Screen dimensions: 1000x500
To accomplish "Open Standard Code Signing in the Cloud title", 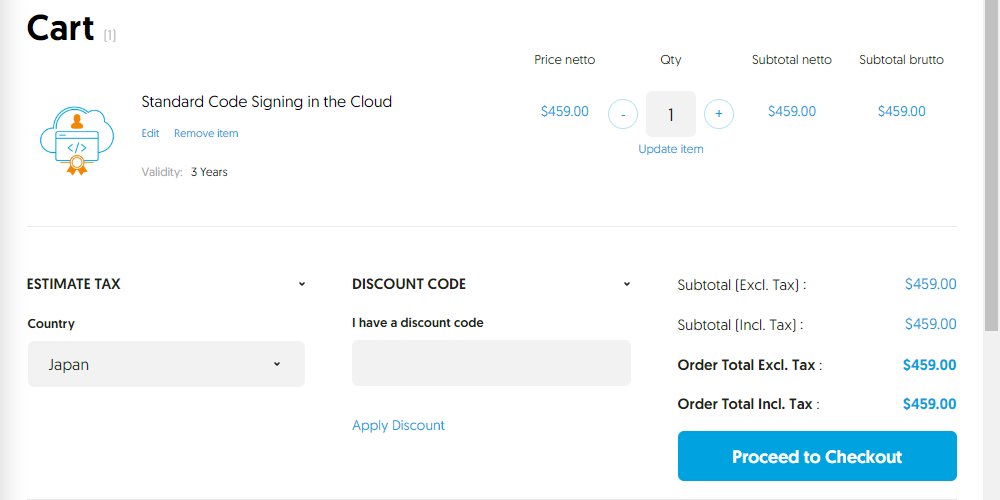I will click(x=266, y=101).
